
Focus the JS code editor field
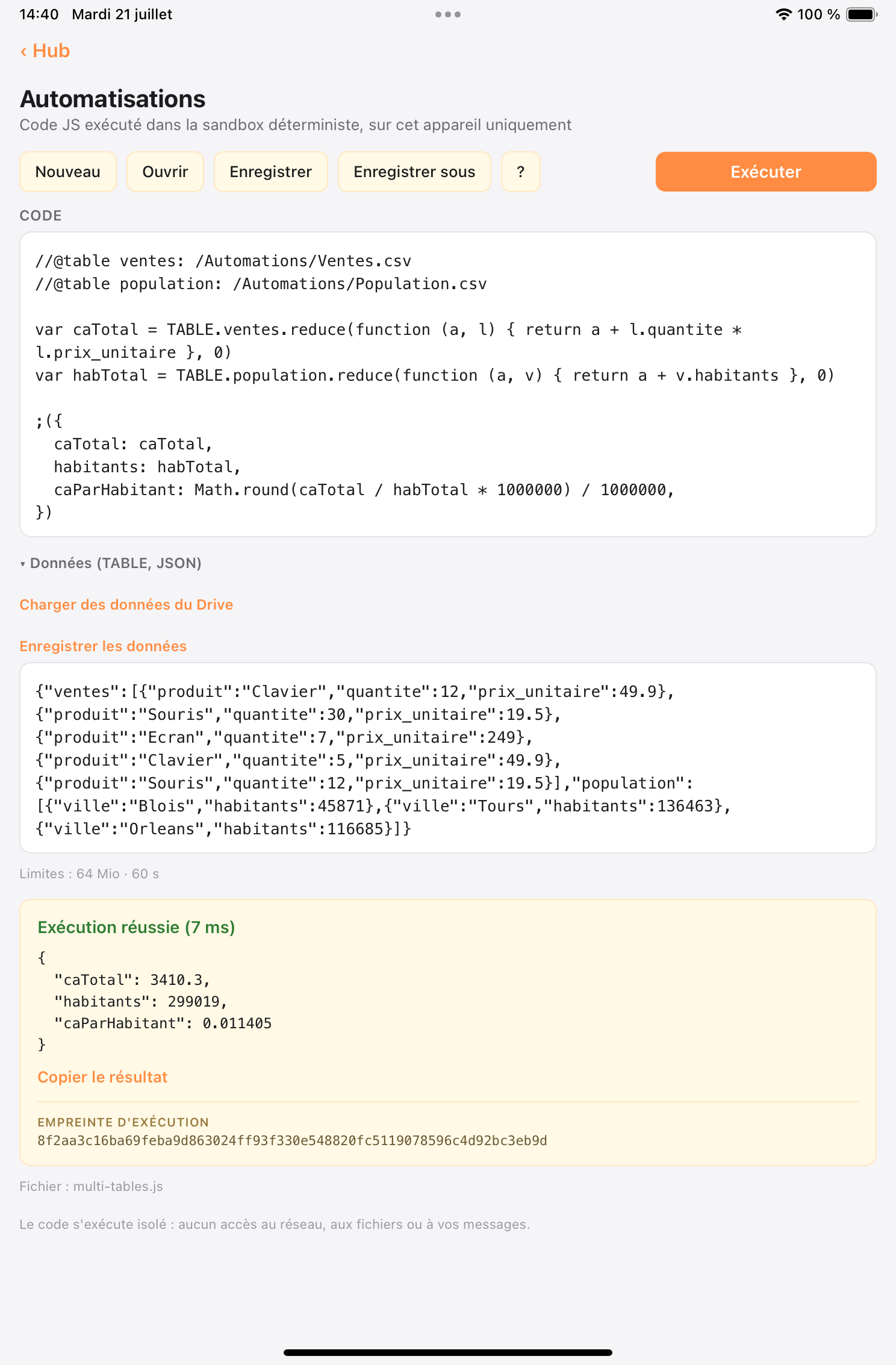click(x=448, y=384)
